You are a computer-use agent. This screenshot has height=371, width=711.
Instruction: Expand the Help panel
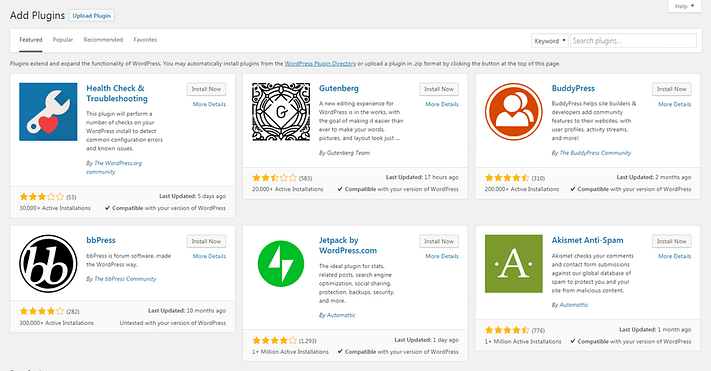pos(684,6)
